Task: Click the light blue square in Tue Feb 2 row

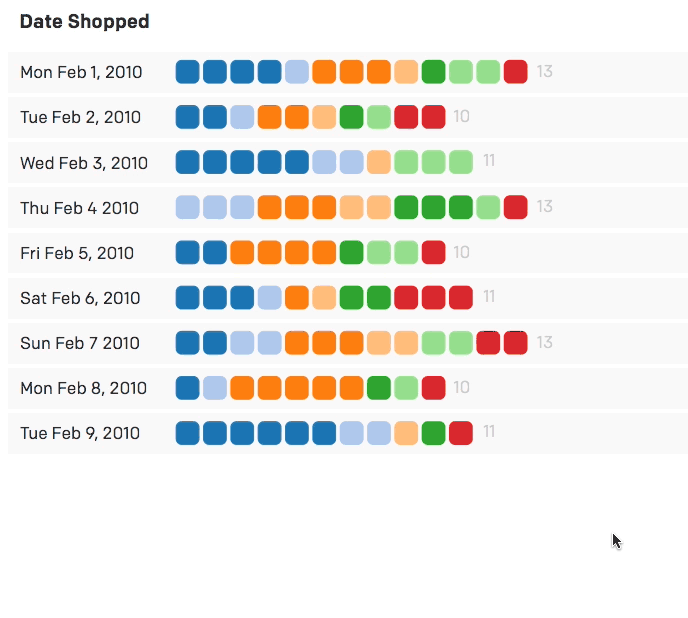Action: point(242,117)
